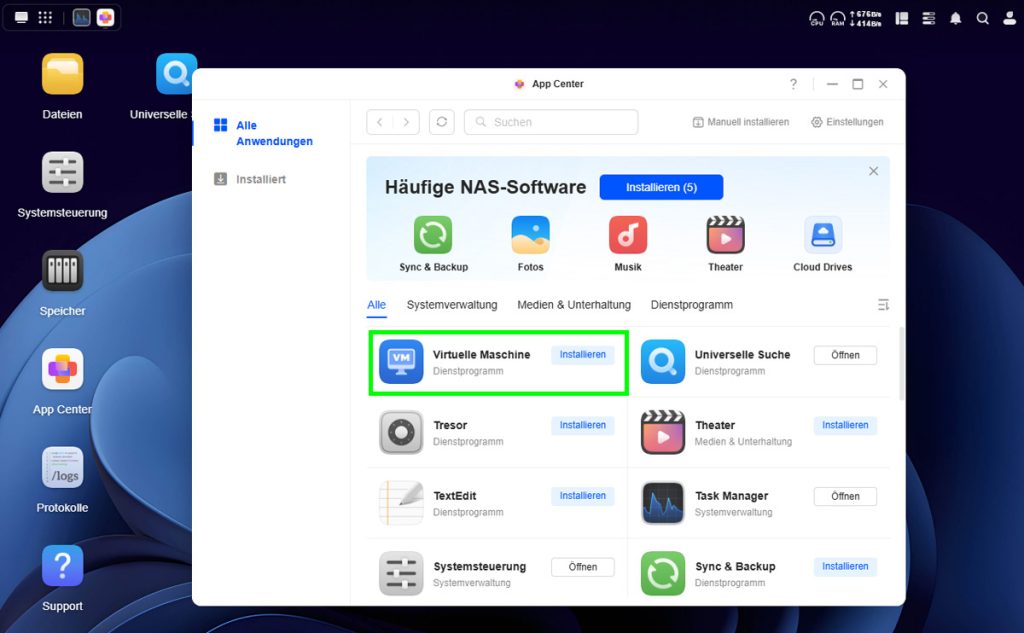This screenshot has height=633, width=1024.
Task: Select Installiert in the sidebar
Action: click(x=260, y=179)
